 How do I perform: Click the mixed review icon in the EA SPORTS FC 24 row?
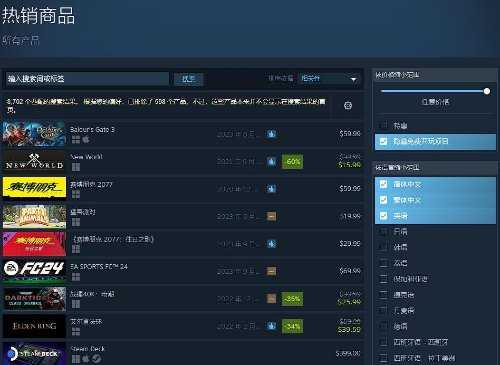point(271,271)
